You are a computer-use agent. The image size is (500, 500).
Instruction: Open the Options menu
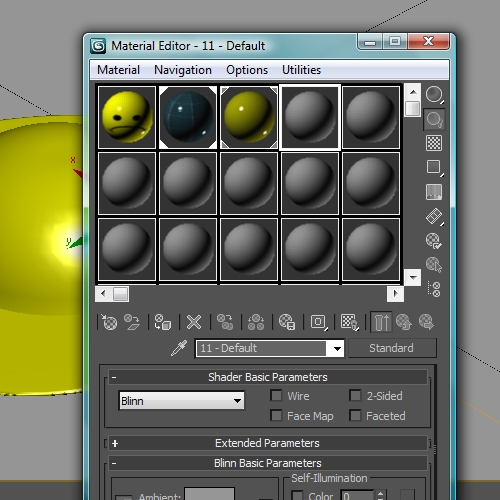[247, 70]
